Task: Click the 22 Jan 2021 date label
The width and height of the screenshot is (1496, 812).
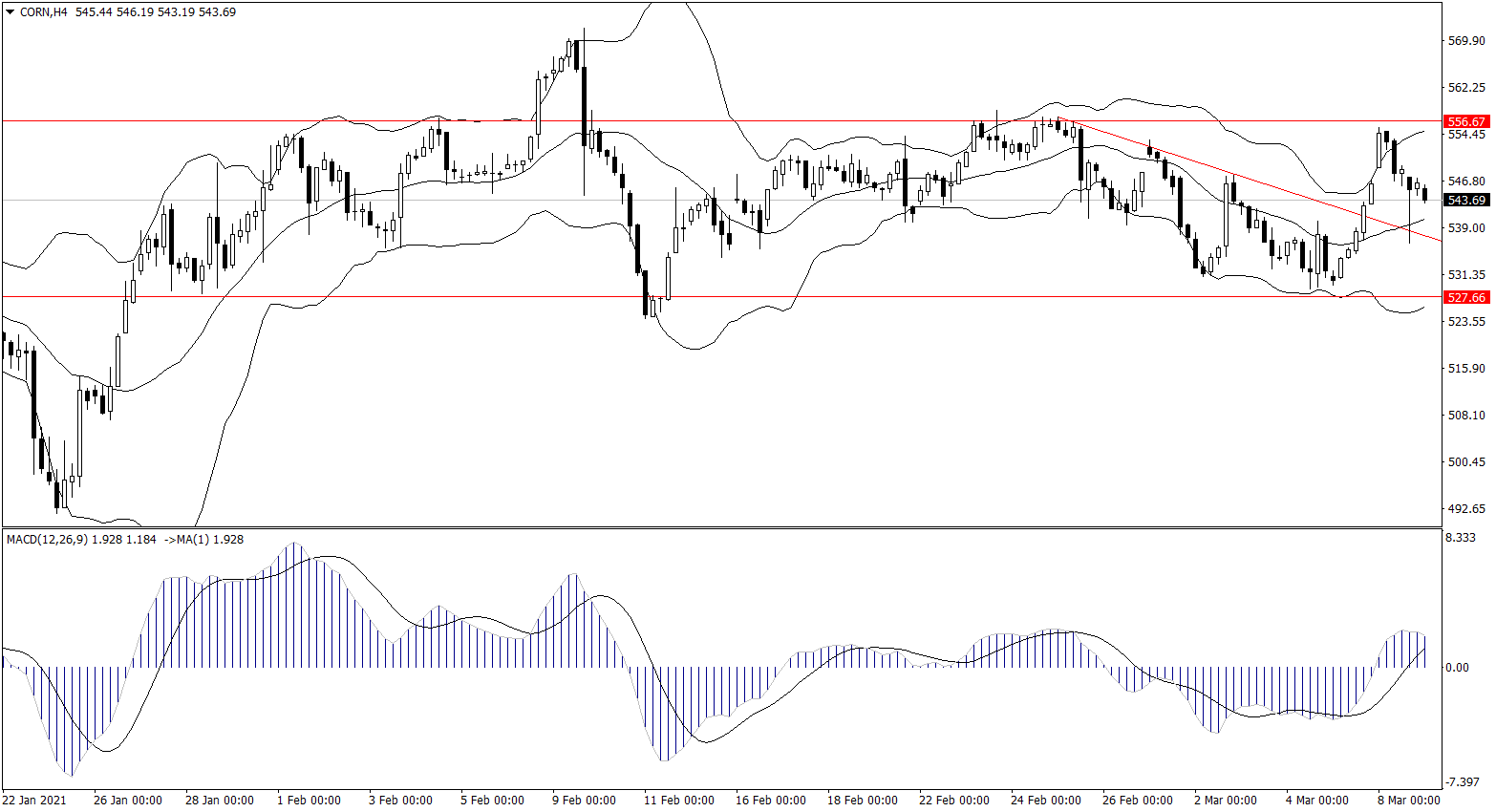Action: point(34,801)
